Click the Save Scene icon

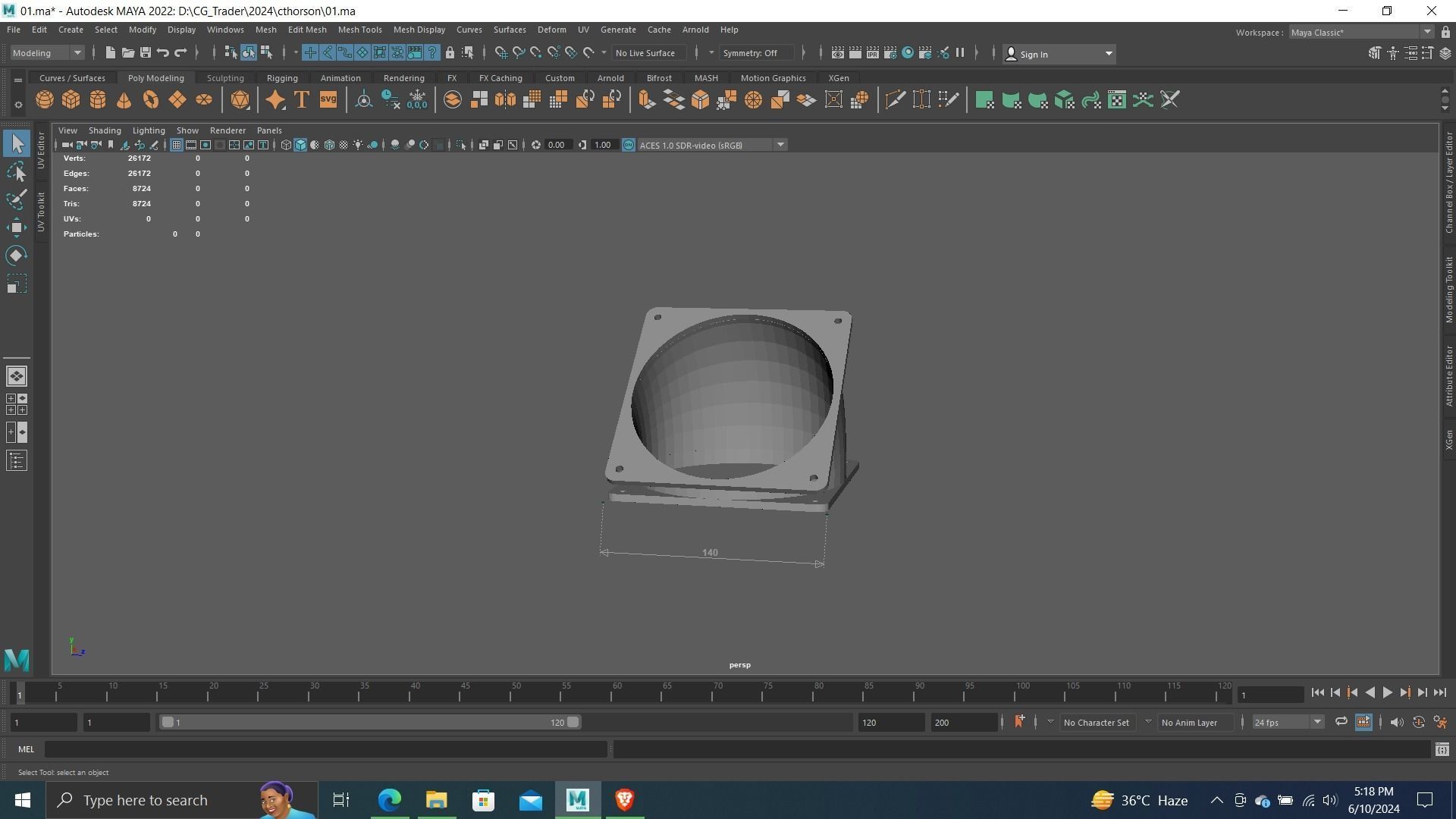click(x=145, y=53)
